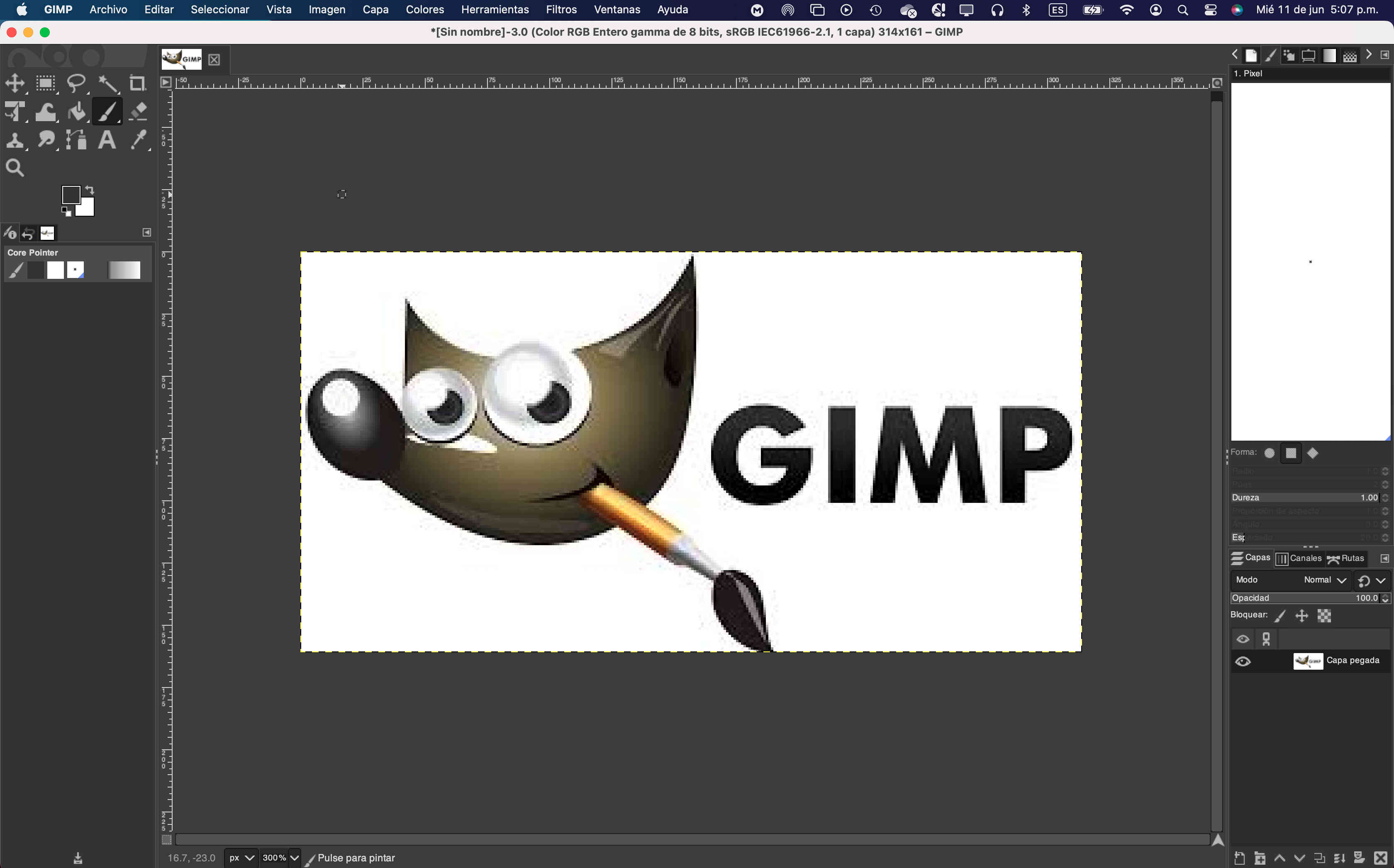Select the Capa pegada layer thumbnail
Viewport: 1394px width, 868px height.
click(1308, 661)
